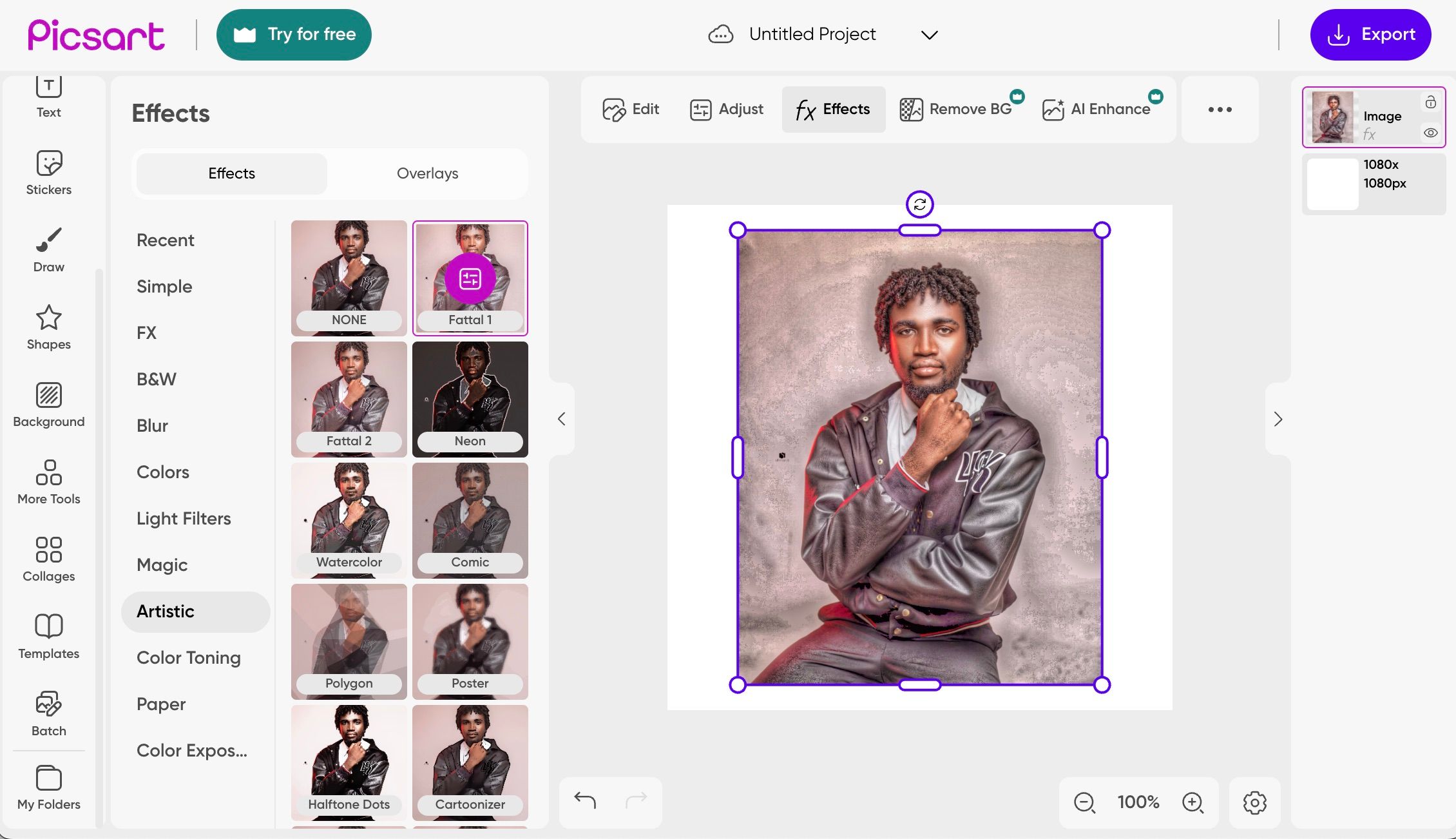This screenshot has height=839, width=1456.
Task: Toggle visibility of the Image layer
Action: 1430,132
